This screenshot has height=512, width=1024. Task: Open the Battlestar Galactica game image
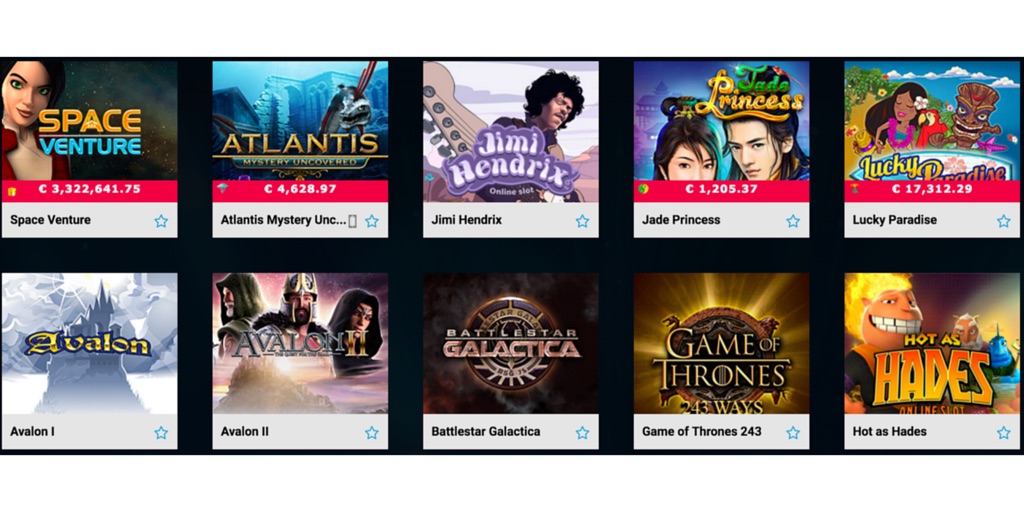coord(511,344)
